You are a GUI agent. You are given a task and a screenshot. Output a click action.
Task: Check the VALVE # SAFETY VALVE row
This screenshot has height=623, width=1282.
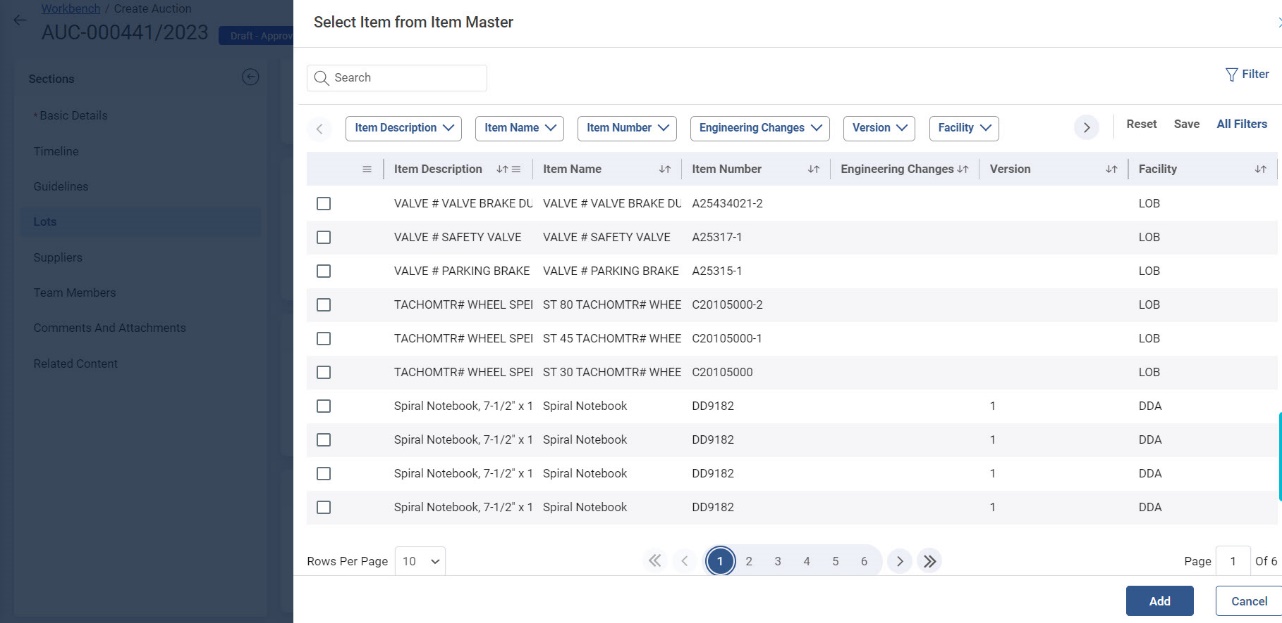[x=323, y=237]
